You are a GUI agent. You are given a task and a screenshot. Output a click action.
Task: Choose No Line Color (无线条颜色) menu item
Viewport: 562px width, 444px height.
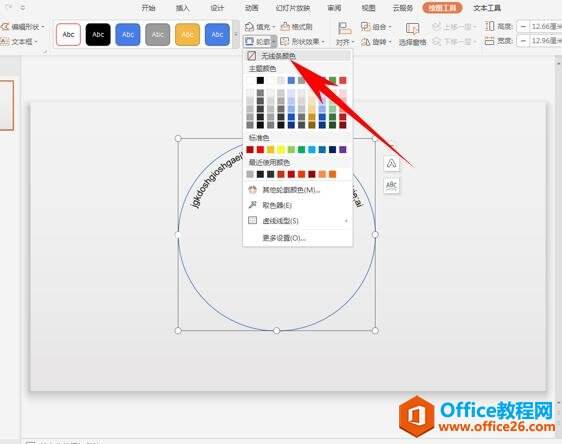point(297,56)
